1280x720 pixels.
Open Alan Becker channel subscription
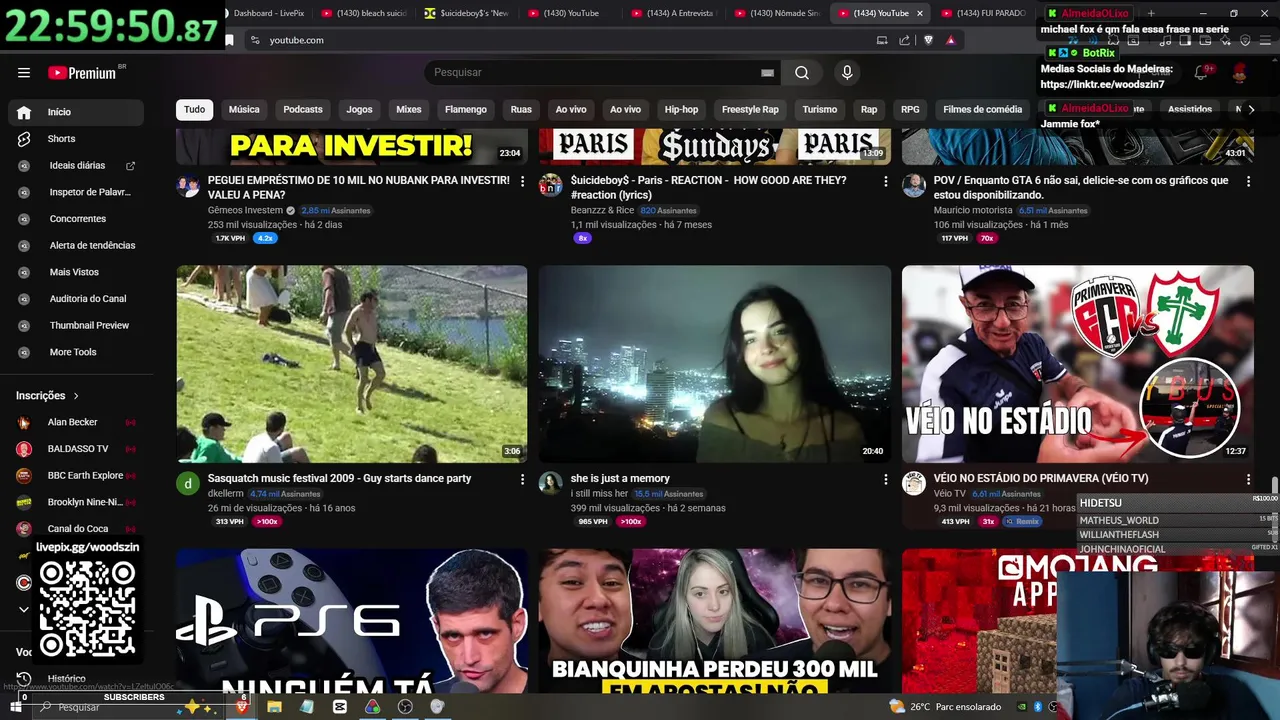point(76,422)
